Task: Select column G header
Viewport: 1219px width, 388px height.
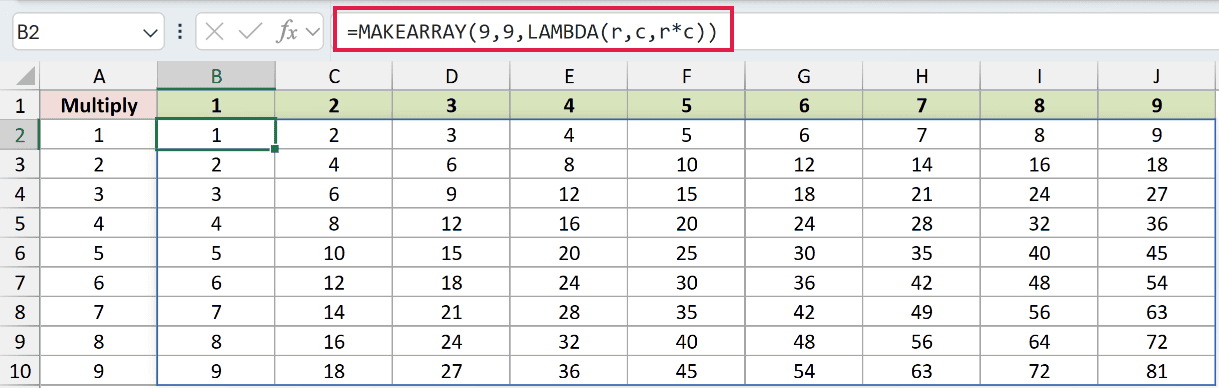Action: click(x=804, y=76)
